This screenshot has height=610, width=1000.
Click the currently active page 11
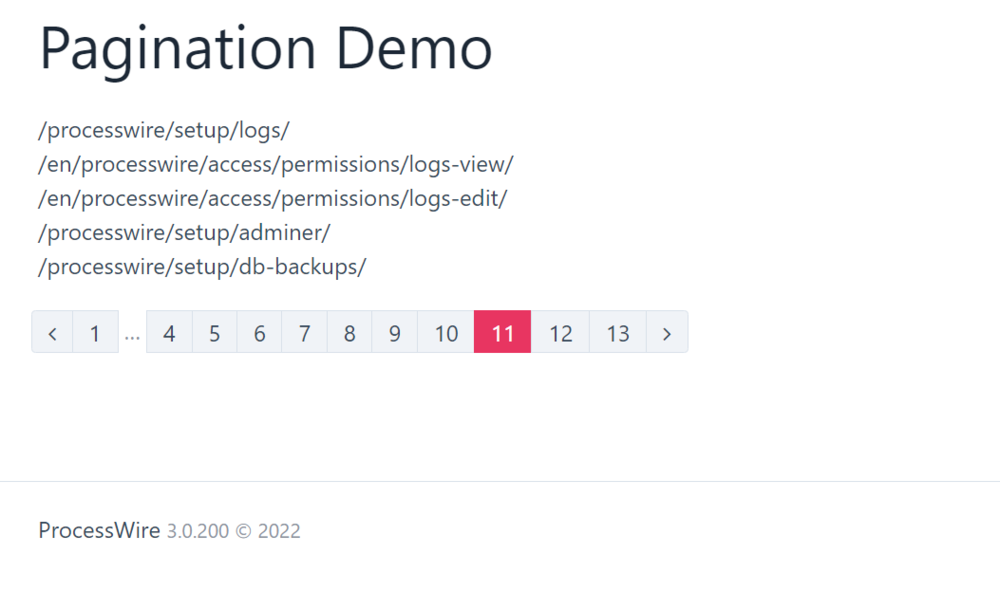[501, 332]
